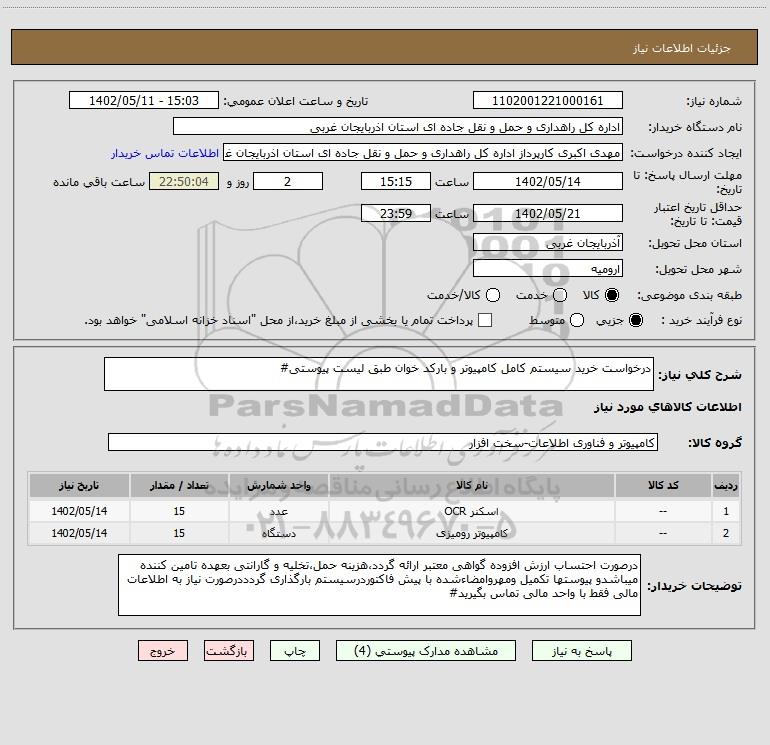Click the date 1402/05/14 in the اسکنر OCR row

(79, 511)
